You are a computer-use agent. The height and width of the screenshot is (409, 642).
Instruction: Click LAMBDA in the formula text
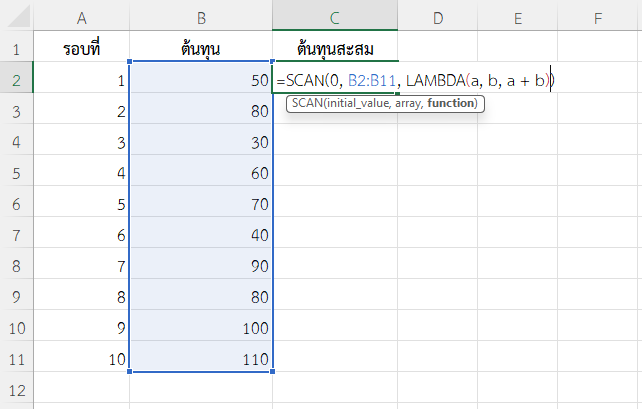[x=436, y=80]
